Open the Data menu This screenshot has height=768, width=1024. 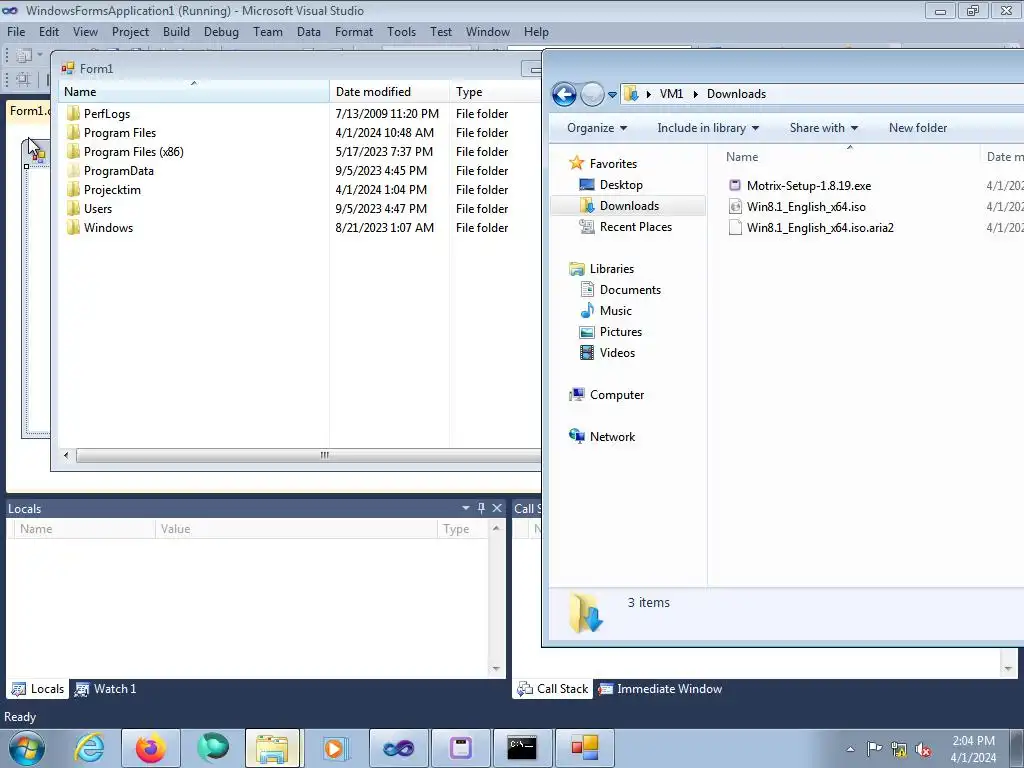pos(308,31)
